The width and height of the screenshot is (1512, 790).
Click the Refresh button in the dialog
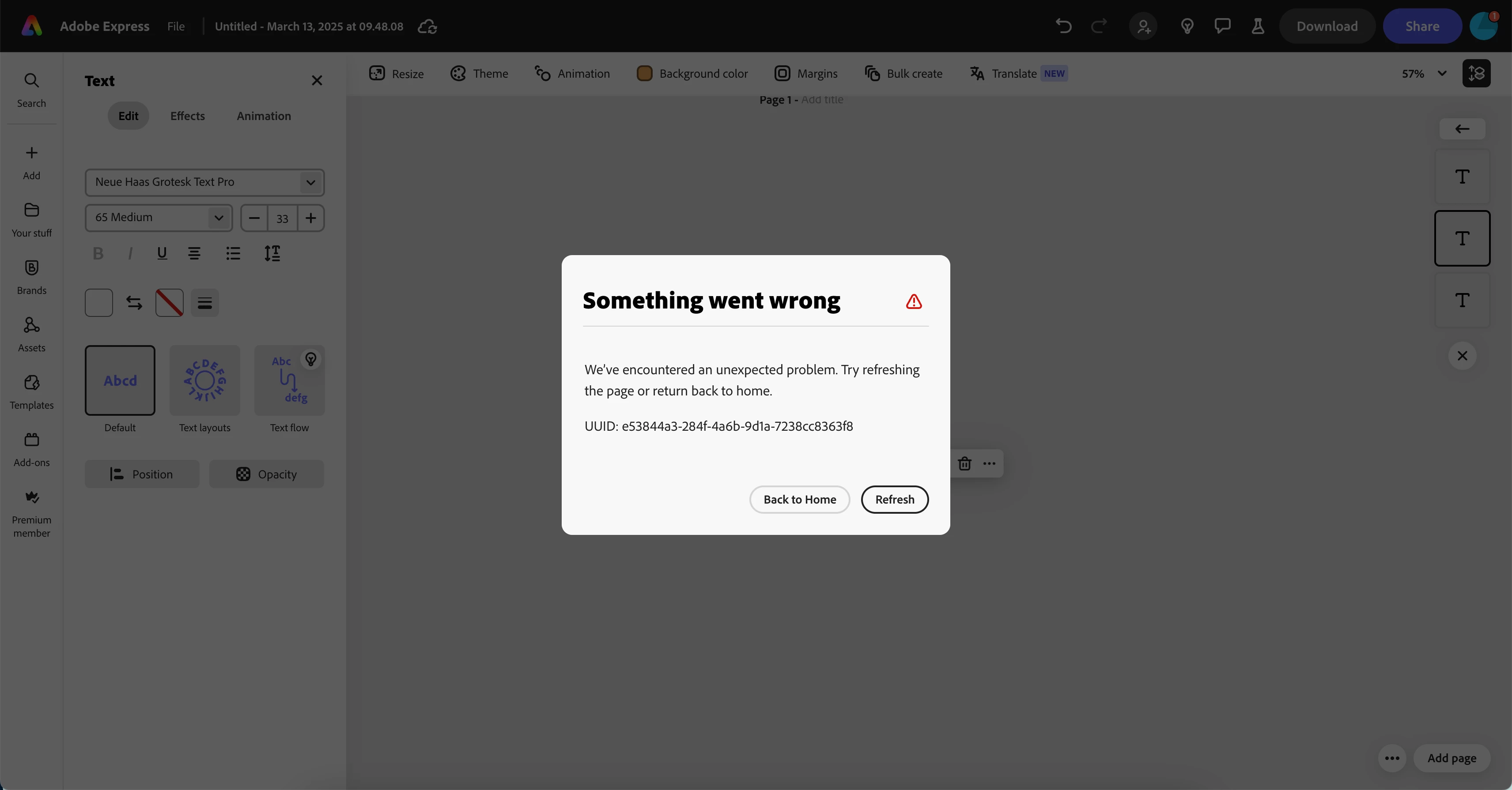pyautogui.click(x=894, y=499)
